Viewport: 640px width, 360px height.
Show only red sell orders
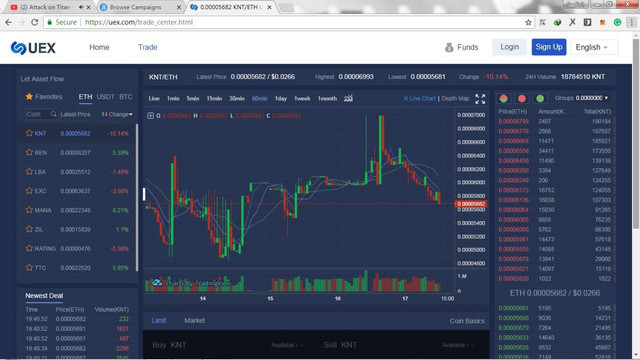point(522,98)
